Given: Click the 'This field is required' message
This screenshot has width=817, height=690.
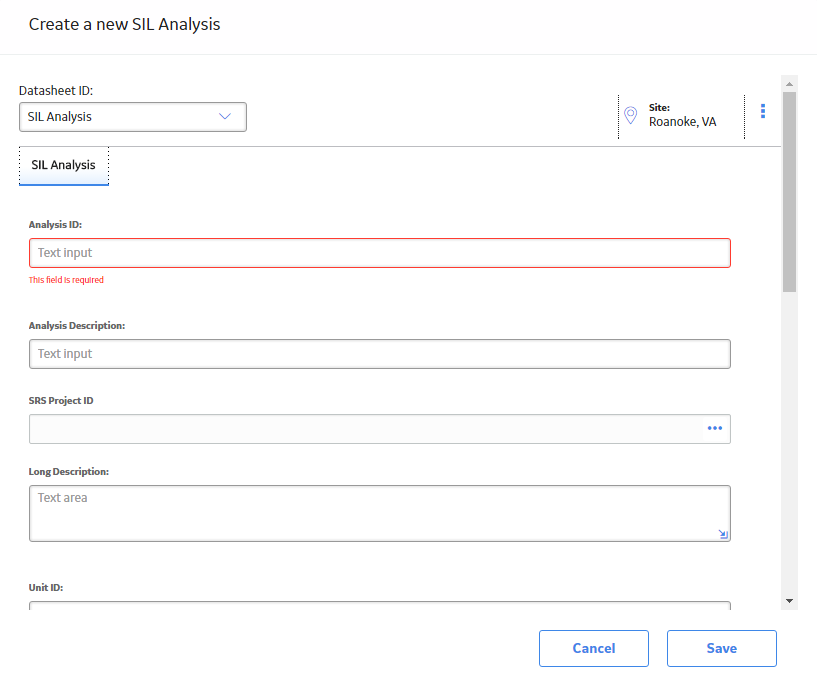Looking at the screenshot, I should [66, 280].
